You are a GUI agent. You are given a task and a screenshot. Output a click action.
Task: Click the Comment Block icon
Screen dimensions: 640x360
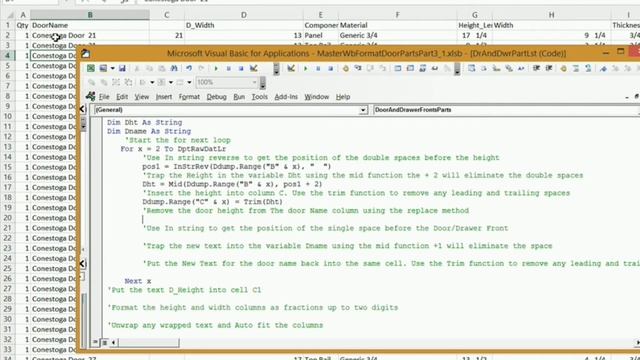pos(576,68)
